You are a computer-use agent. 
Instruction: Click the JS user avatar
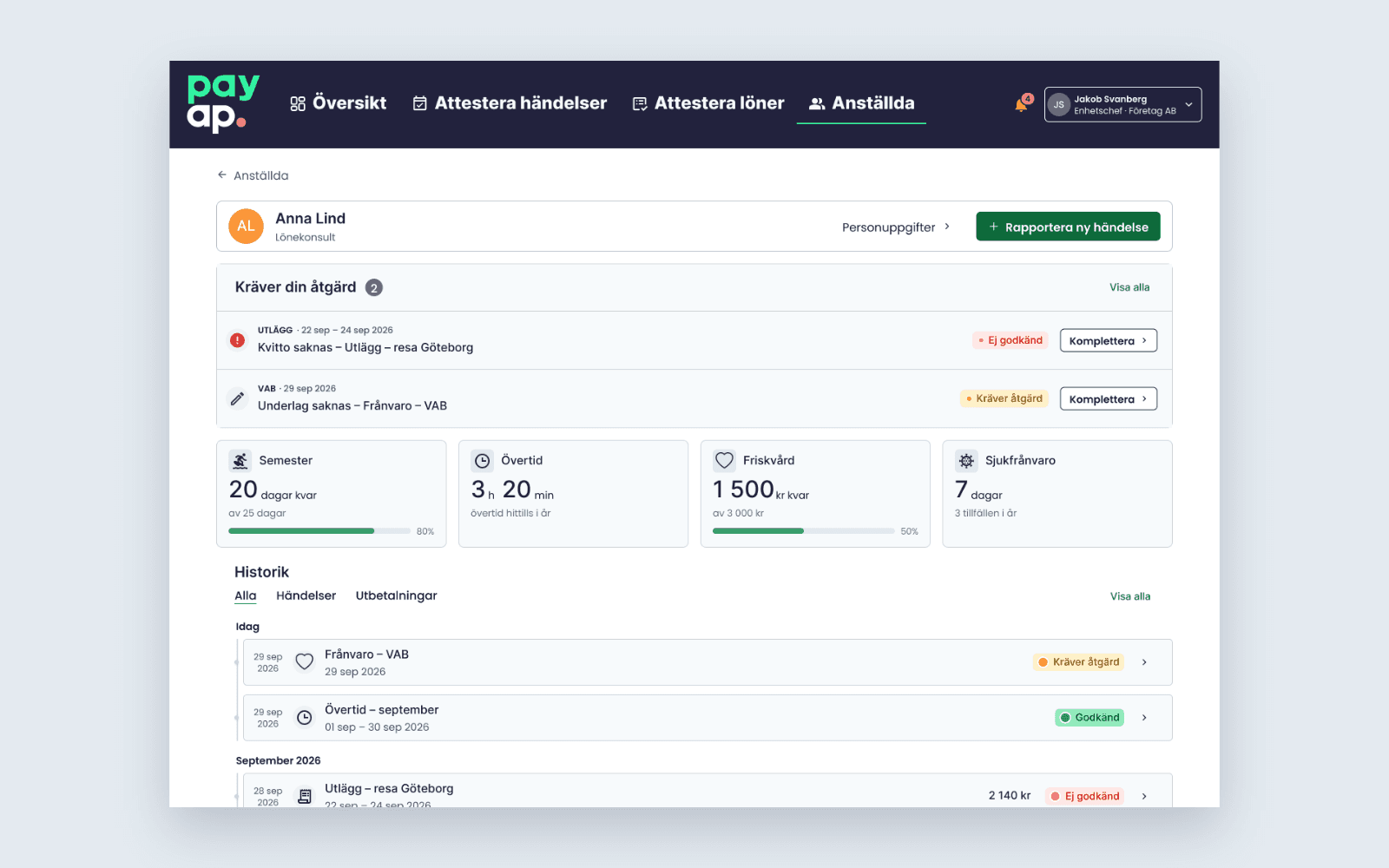pyautogui.click(x=1058, y=105)
